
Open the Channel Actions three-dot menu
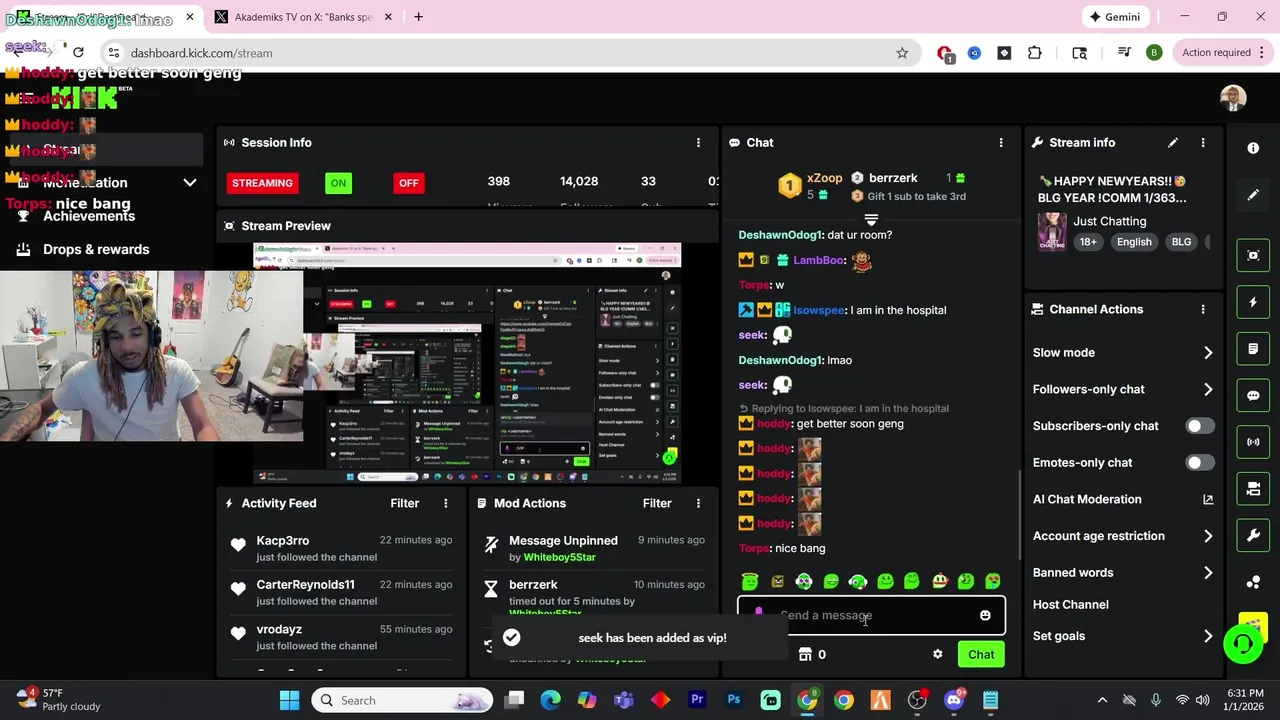coord(1203,310)
